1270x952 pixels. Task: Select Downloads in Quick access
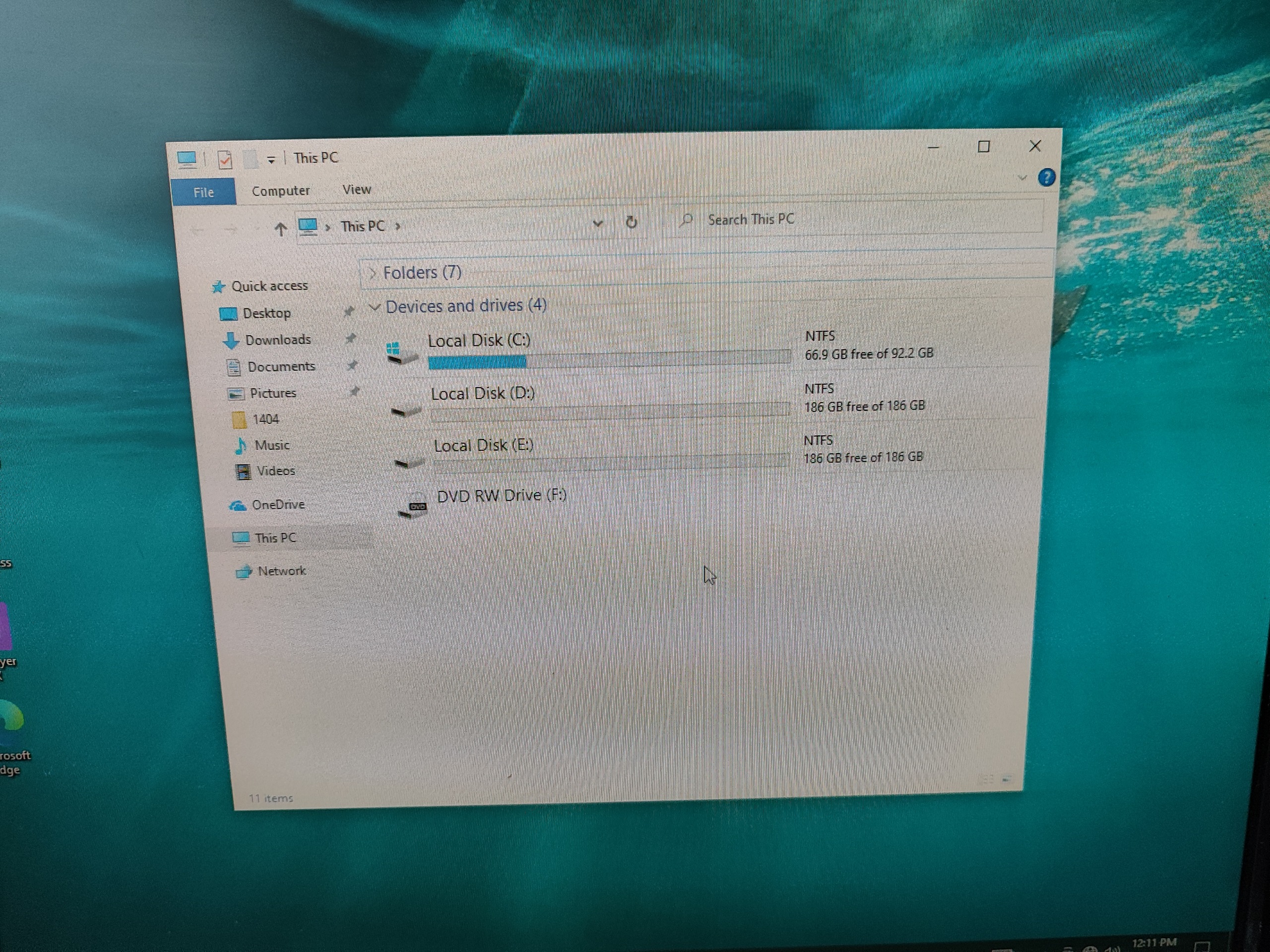coord(277,340)
